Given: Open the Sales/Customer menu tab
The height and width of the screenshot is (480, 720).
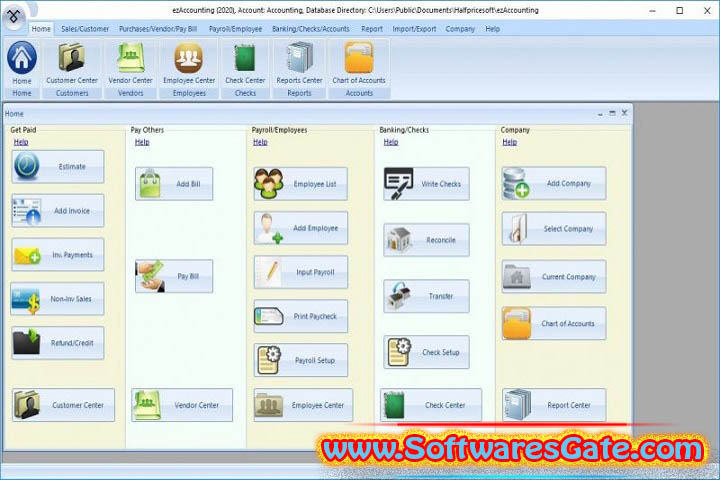Looking at the screenshot, I should pos(85,29).
